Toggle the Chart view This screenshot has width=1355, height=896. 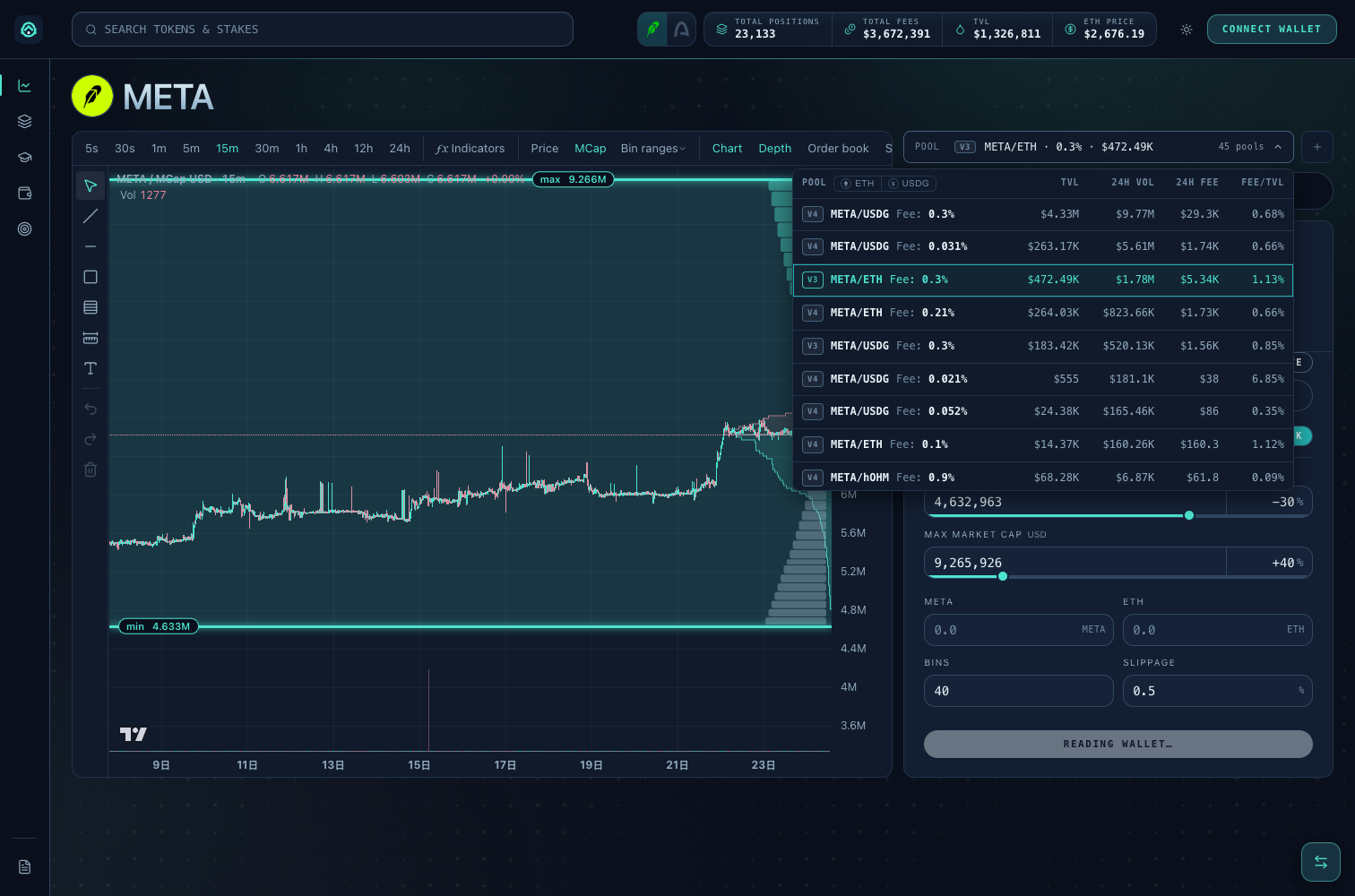(727, 149)
